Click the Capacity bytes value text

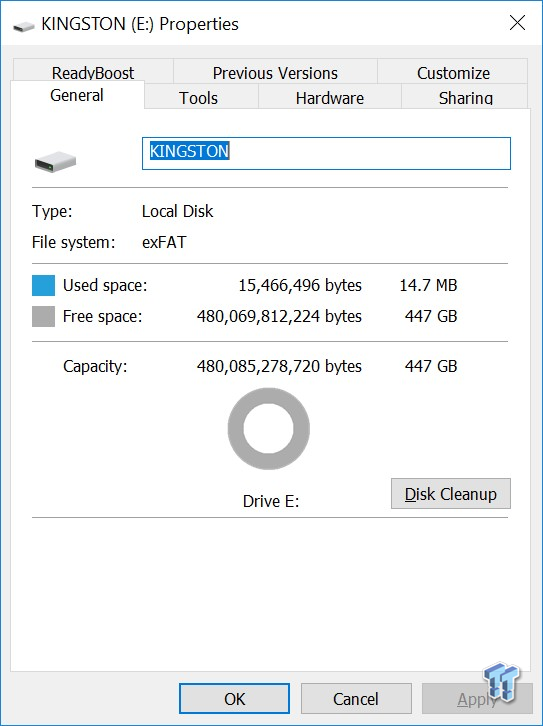point(279,366)
